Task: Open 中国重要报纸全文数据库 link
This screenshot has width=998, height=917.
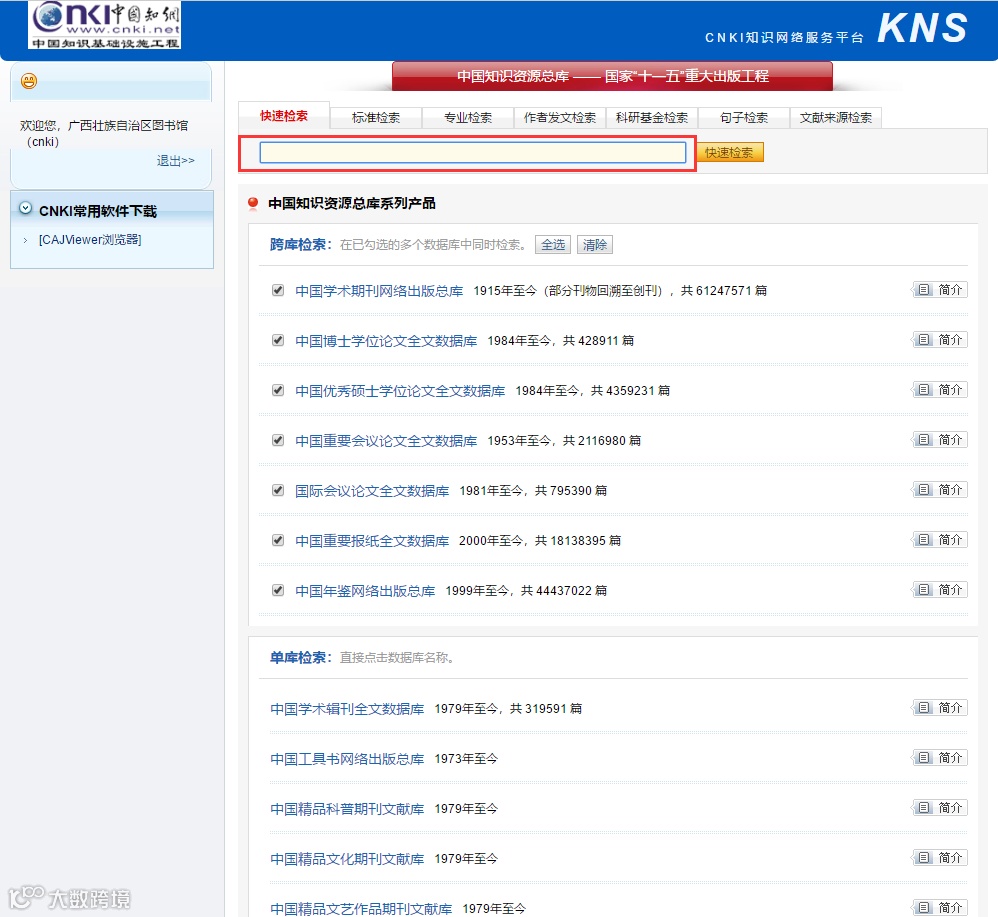Action: click(x=372, y=541)
